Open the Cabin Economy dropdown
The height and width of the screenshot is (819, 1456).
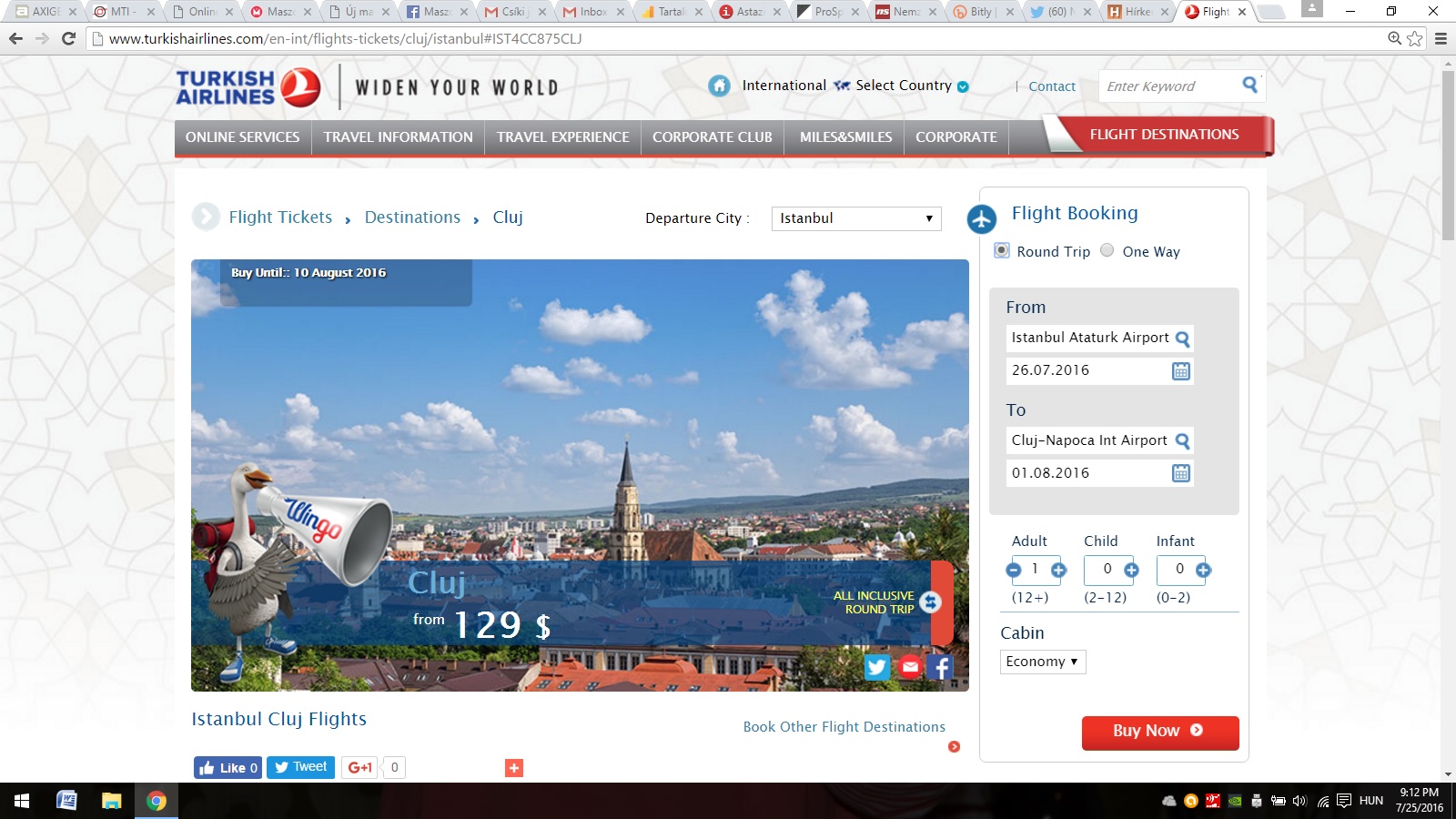pos(1043,662)
